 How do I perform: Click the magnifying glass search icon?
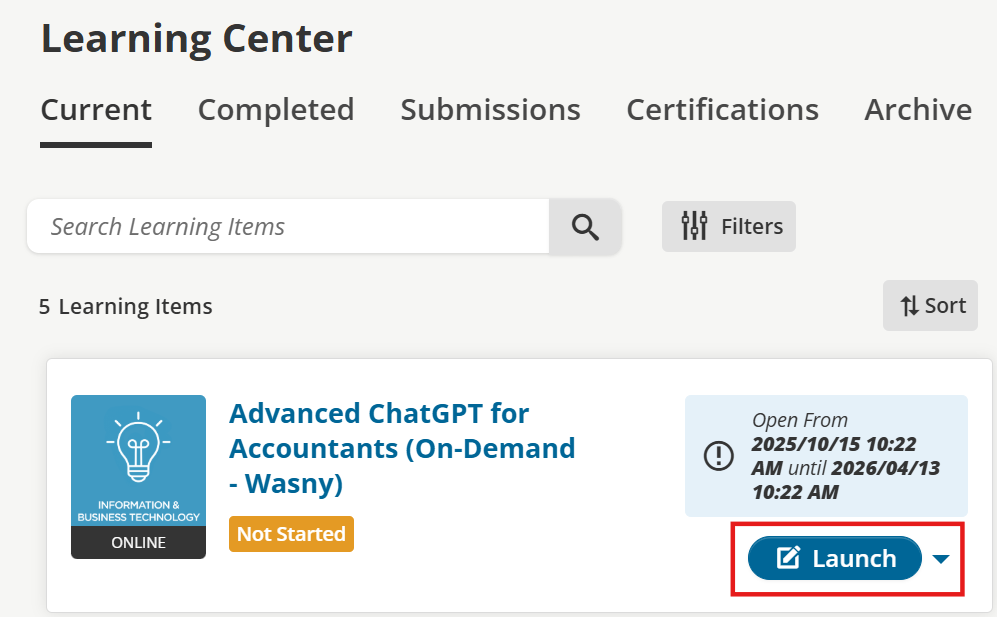tap(585, 227)
